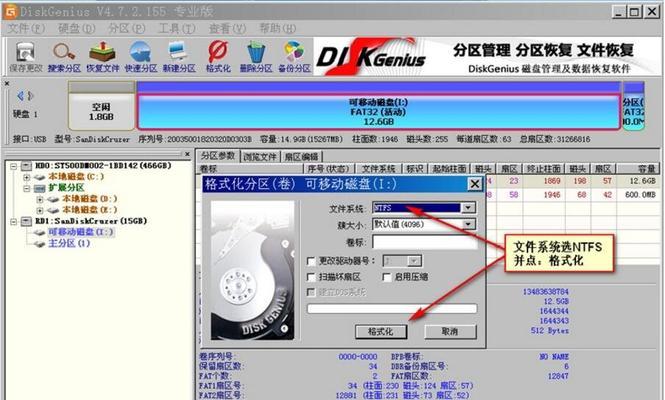Click HD0 ST500DM002 disk icon in tree

point(27,165)
